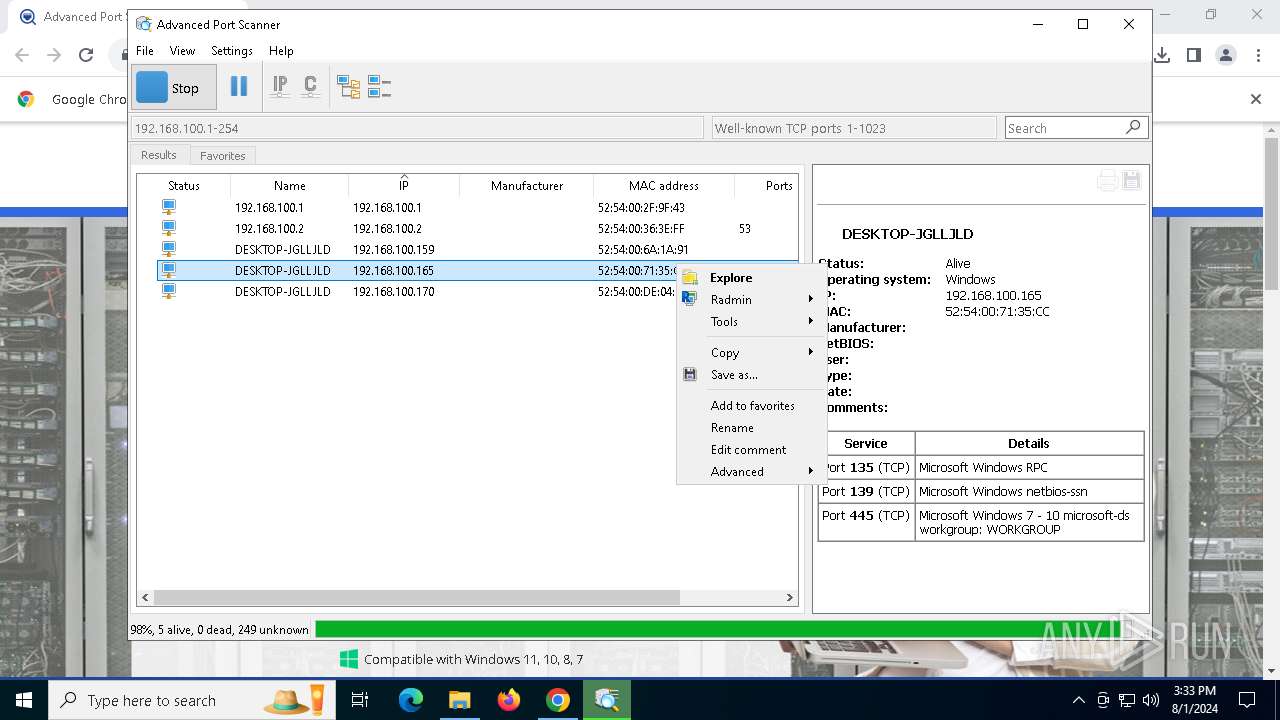Click the horizontal scrollbar of the results list
This screenshot has height=720, width=1280.
click(x=416, y=597)
